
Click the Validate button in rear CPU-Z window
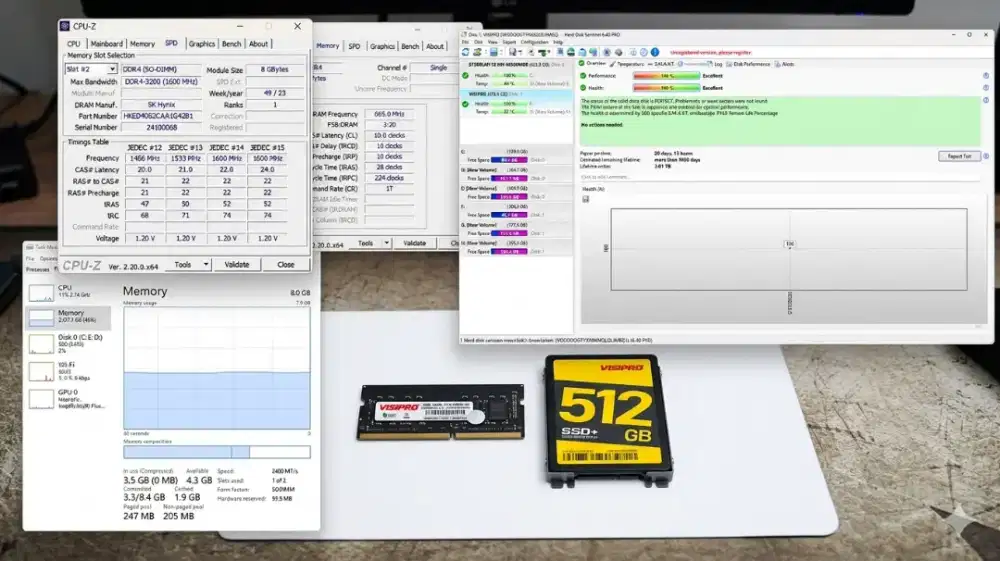tap(415, 243)
